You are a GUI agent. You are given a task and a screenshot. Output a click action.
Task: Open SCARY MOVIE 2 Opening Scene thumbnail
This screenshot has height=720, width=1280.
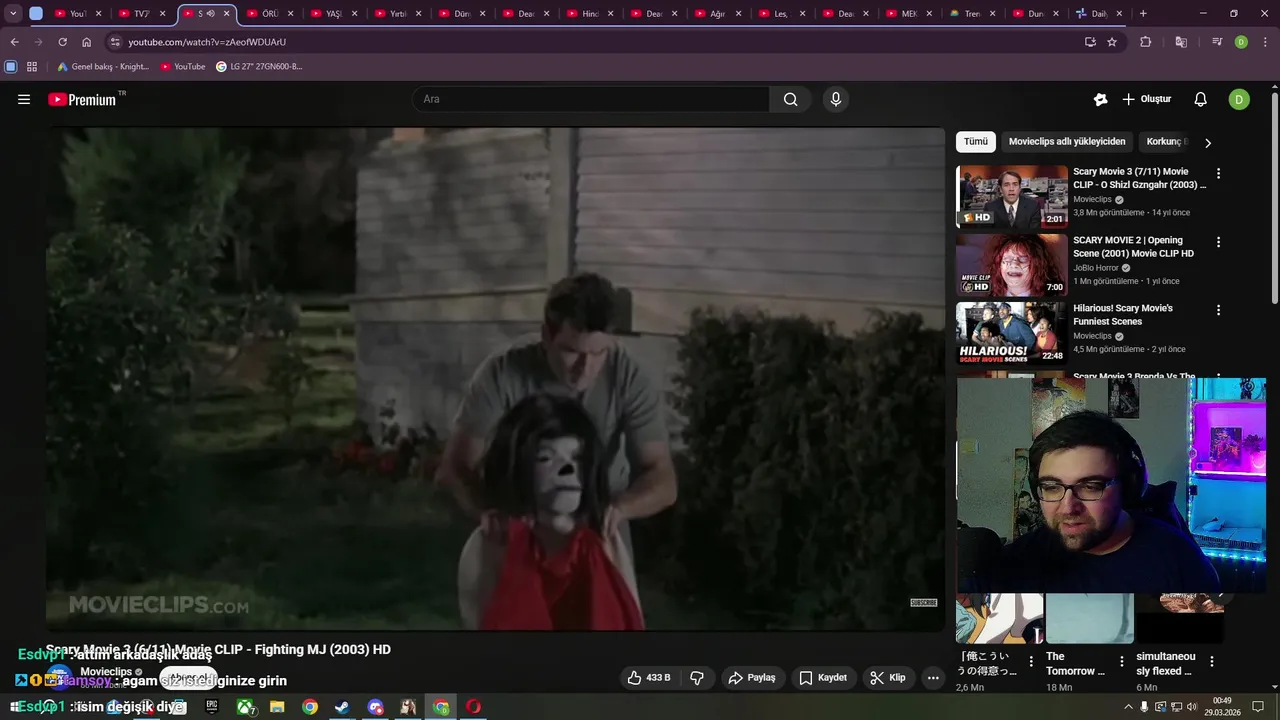(x=1012, y=265)
